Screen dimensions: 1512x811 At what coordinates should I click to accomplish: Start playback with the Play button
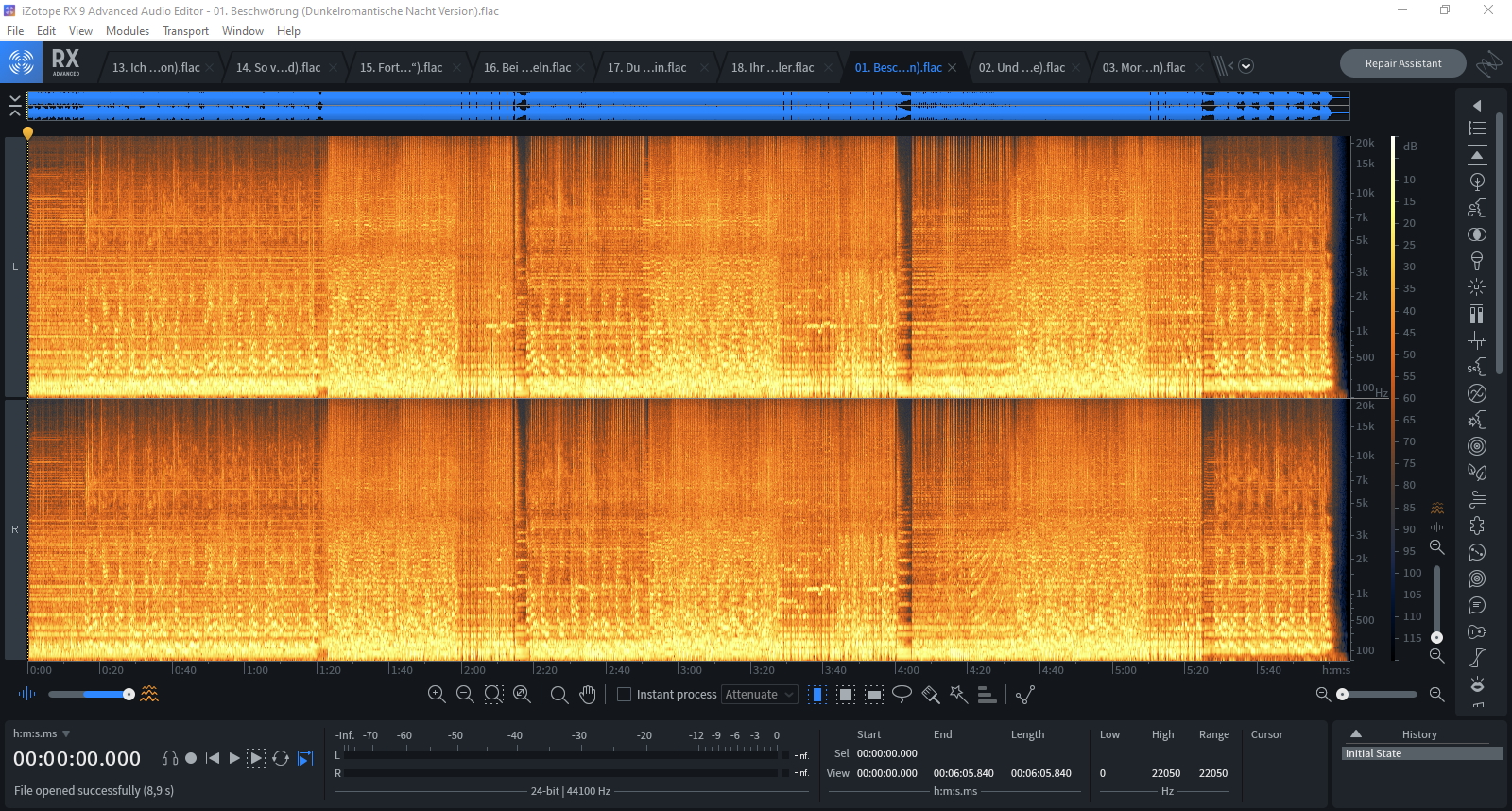click(x=234, y=758)
